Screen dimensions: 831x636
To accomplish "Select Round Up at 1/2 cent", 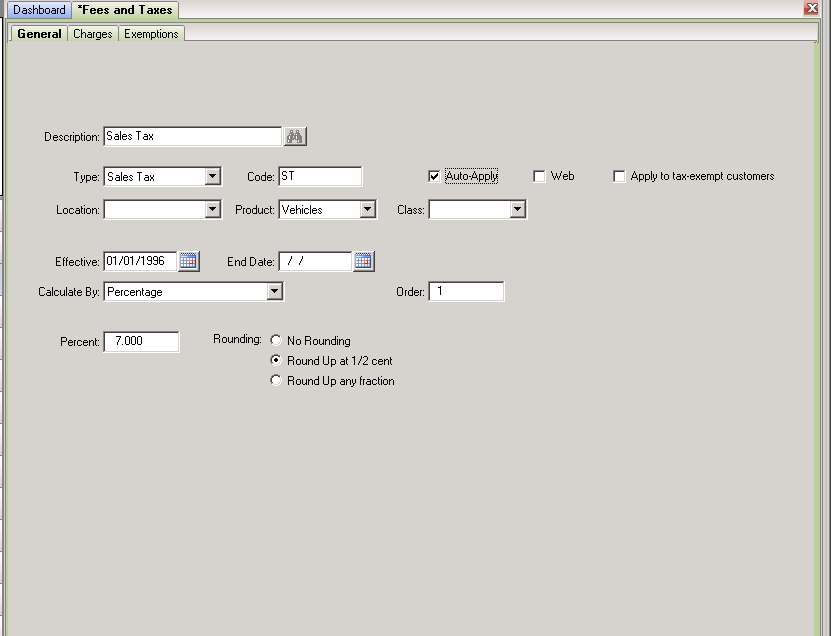I will [x=276, y=360].
